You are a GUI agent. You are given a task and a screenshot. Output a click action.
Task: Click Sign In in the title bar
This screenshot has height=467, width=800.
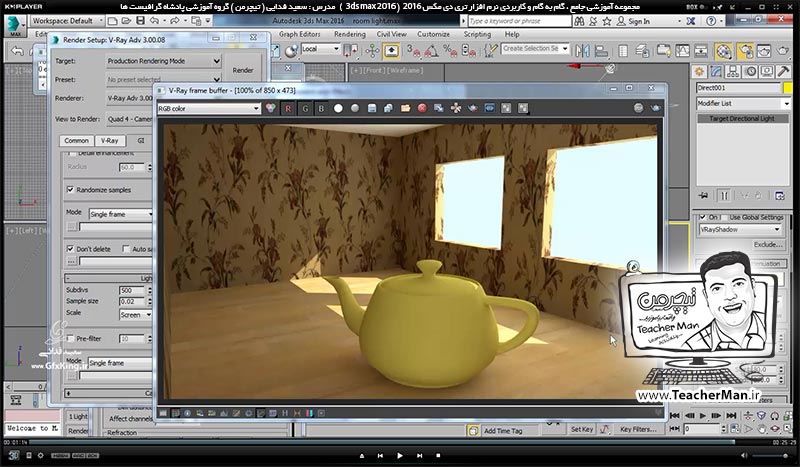pos(639,21)
